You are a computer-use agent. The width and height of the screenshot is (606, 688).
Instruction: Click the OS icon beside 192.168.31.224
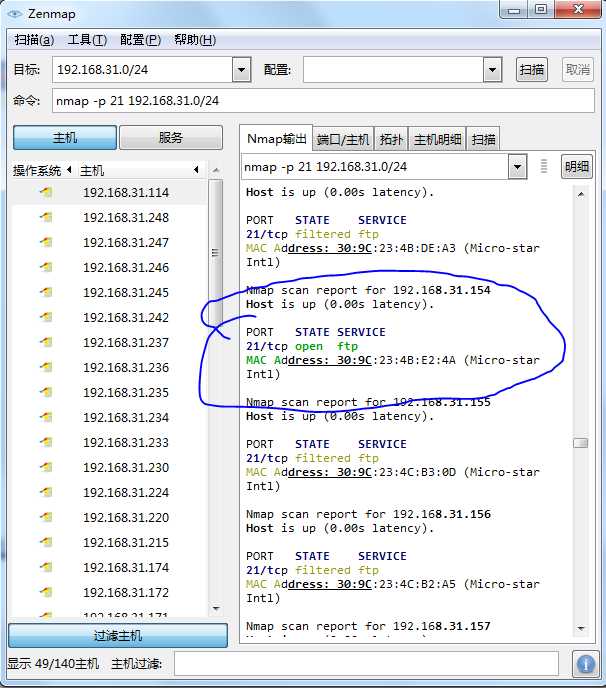click(47, 492)
